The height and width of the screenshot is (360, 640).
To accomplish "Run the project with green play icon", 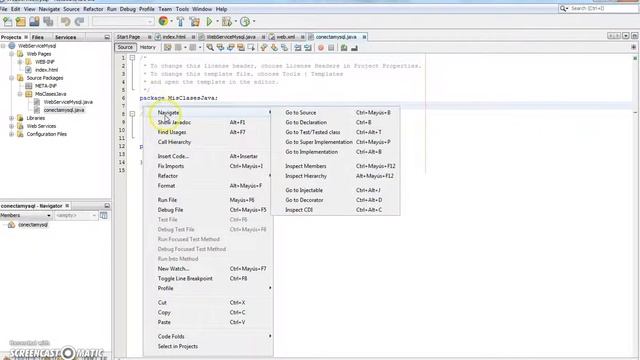I will [209, 22].
